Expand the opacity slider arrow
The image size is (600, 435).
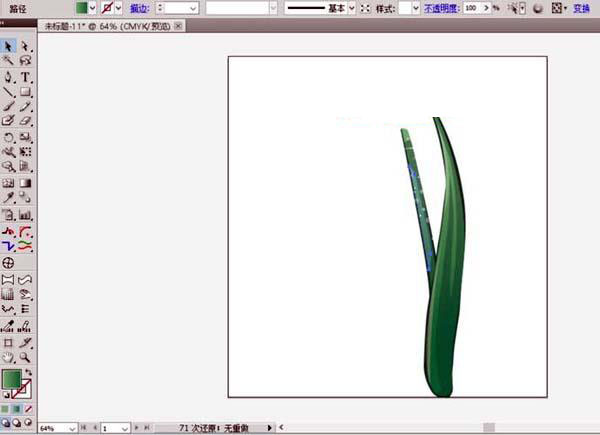pos(486,8)
